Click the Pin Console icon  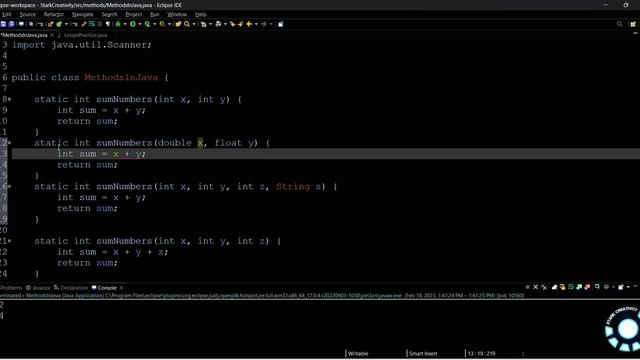click(597, 287)
